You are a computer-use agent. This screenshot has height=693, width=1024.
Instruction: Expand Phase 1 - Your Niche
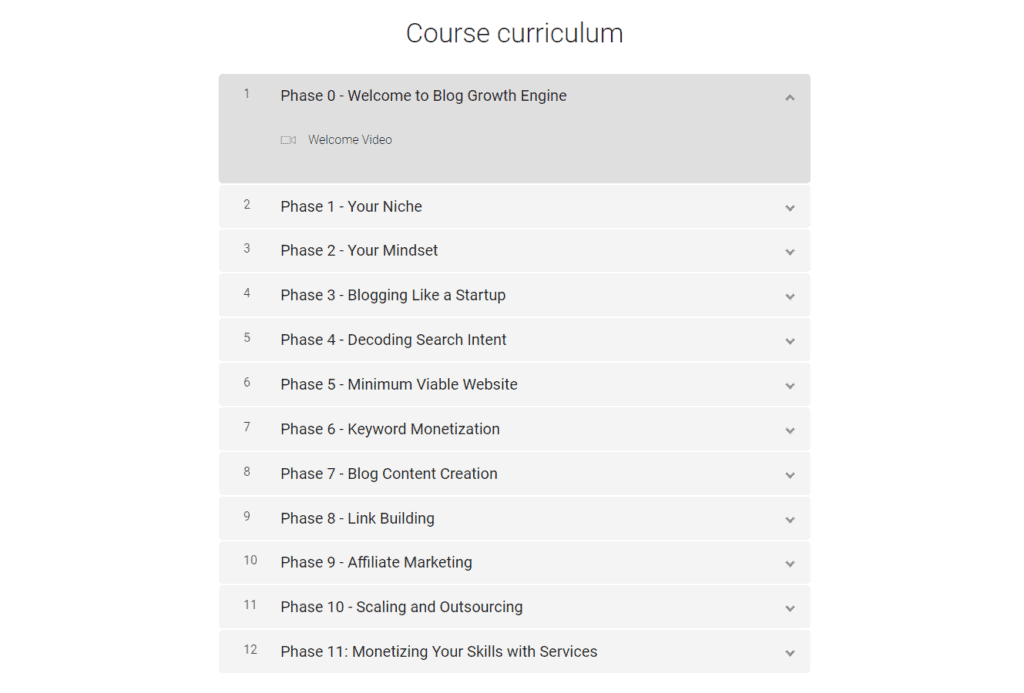pyautogui.click(x=790, y=207)
